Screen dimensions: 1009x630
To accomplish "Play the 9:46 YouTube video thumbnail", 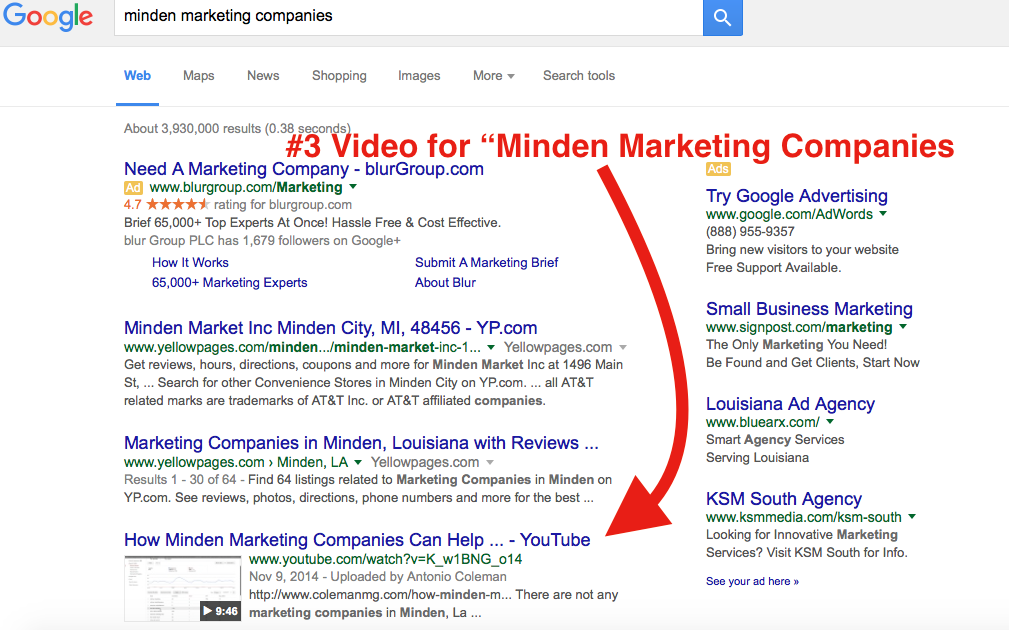I will pyautogui.click(x=183, y=589).
